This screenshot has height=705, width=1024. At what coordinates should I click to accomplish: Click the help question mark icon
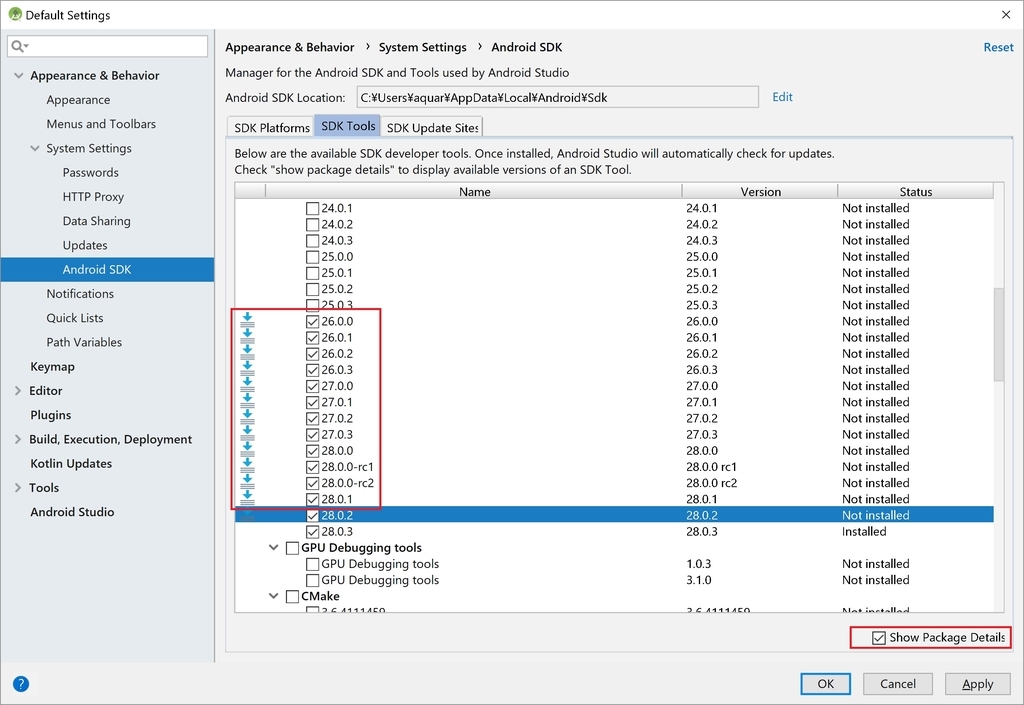coord(21,683)
